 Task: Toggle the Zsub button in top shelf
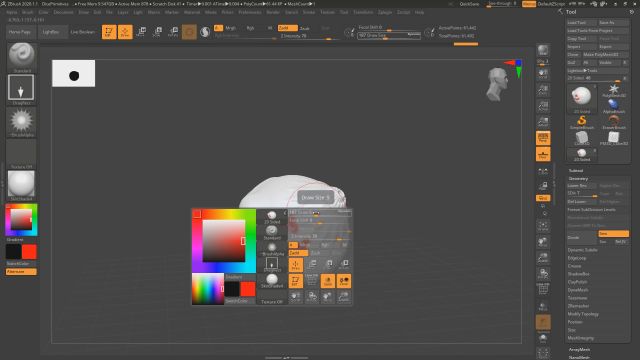tap(305, 28)
